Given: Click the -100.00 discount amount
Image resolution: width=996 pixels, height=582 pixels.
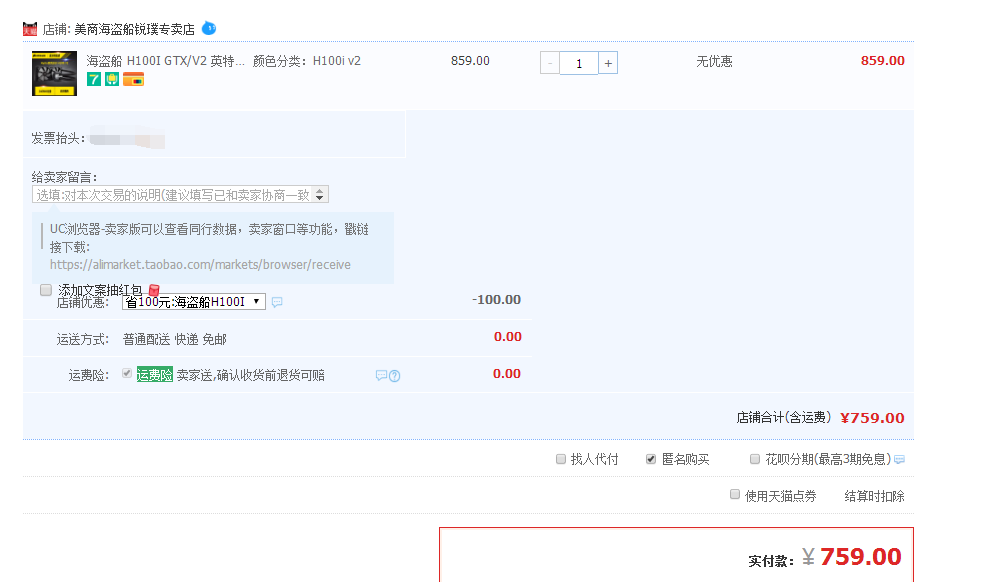Looking at the screenshot, I should 496,299.
